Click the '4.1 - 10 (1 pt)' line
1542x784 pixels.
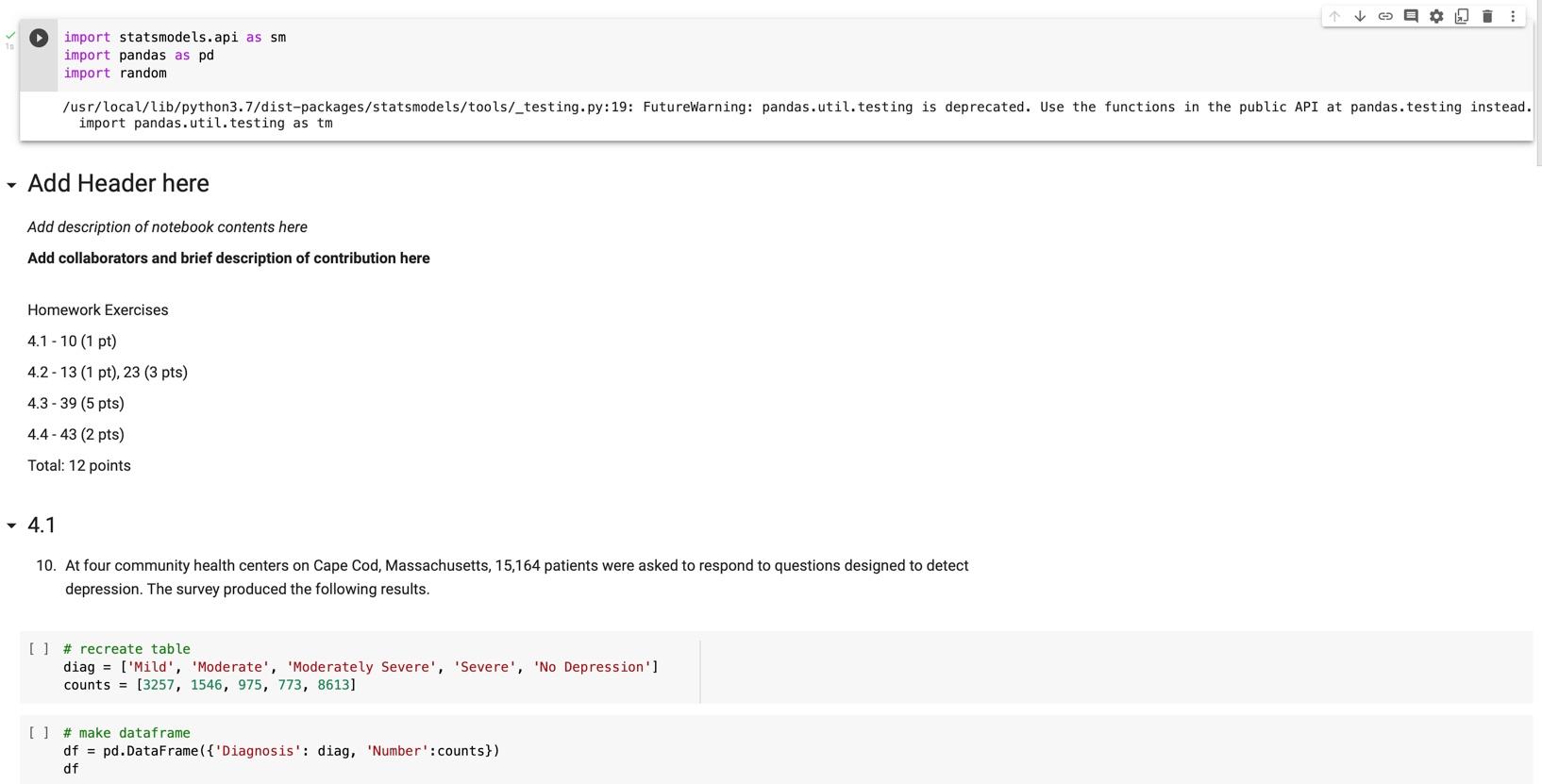(72, 342)
